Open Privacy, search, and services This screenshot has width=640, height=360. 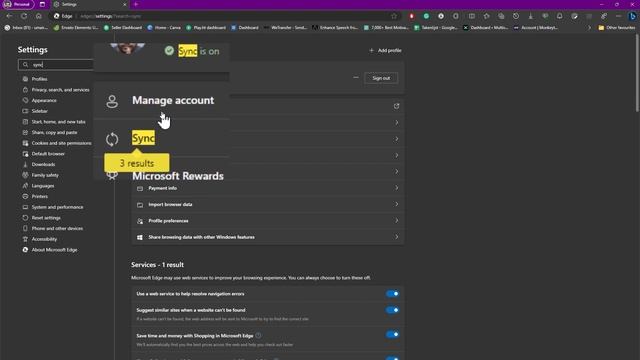point(60,89)
